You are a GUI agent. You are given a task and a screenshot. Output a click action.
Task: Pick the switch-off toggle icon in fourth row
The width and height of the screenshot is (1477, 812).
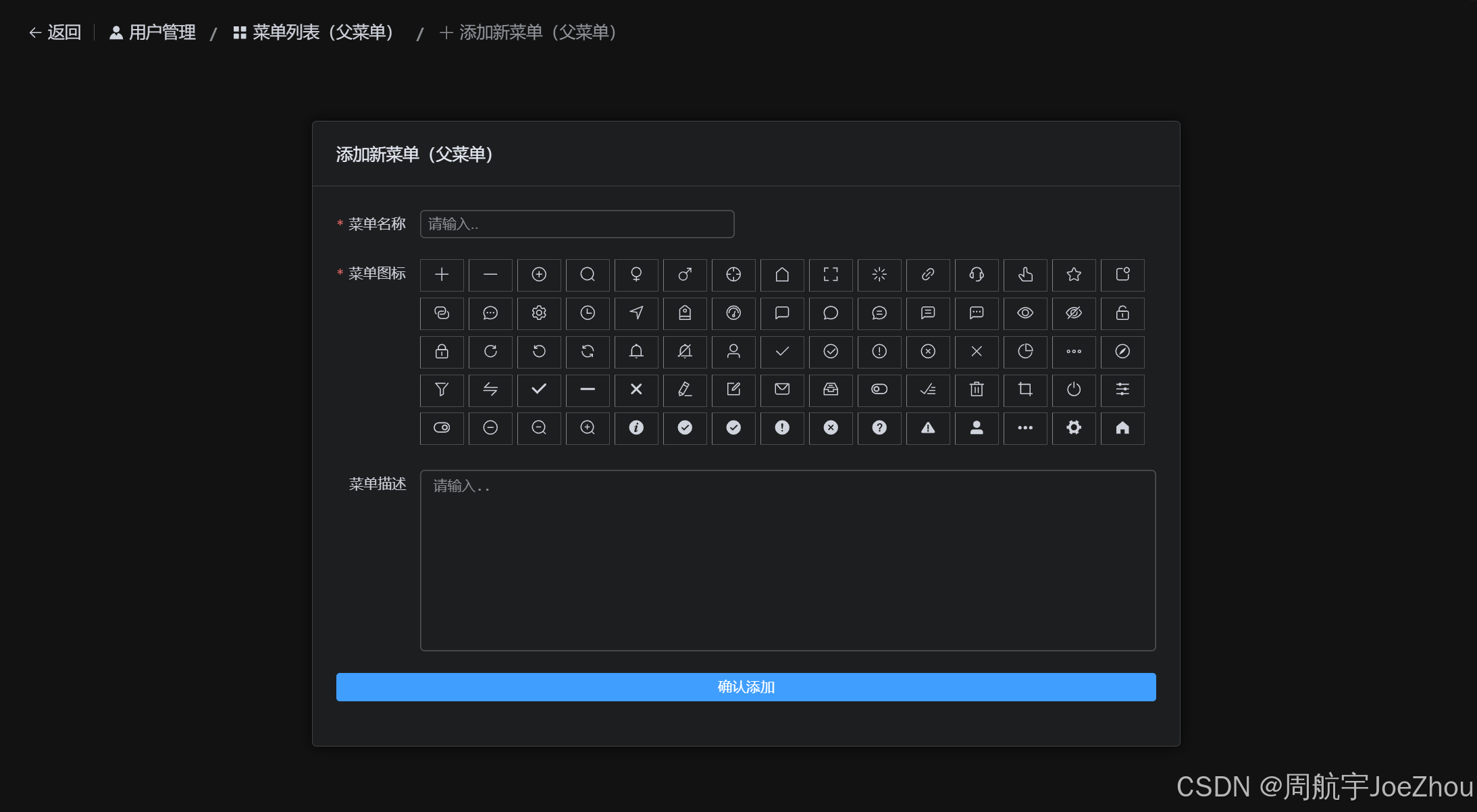[879, 390]
